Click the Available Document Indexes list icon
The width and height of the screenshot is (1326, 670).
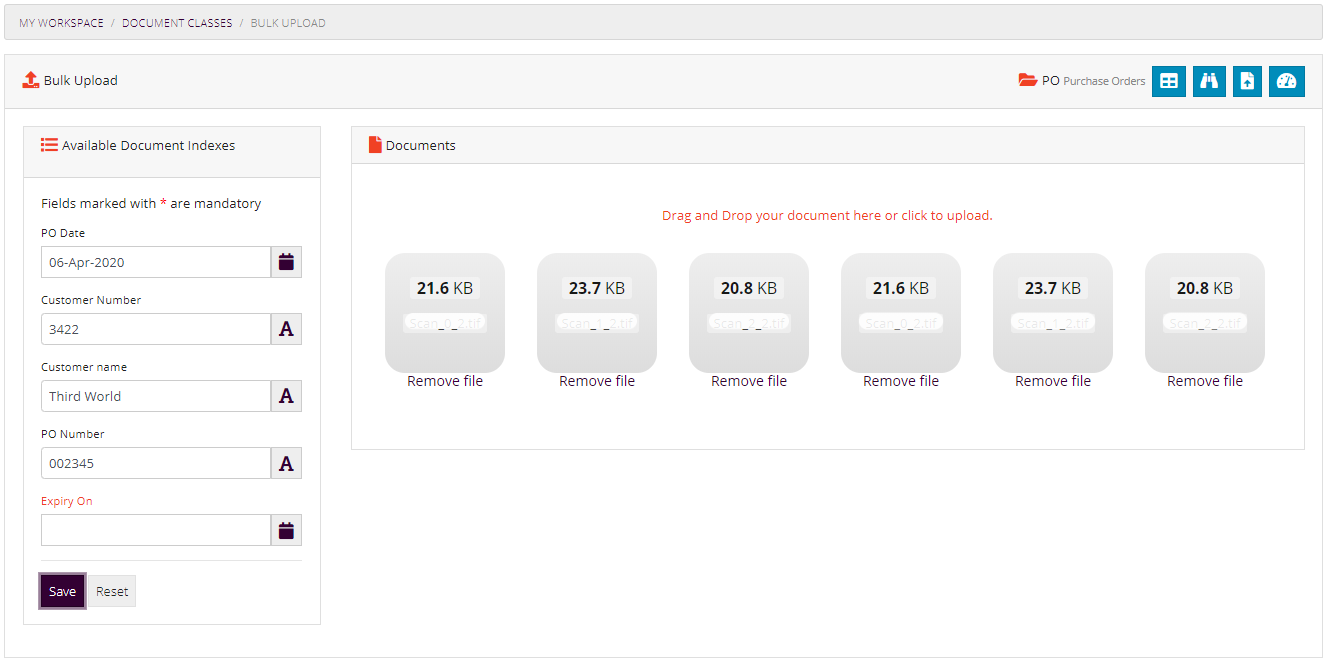(x=49, y=144)
